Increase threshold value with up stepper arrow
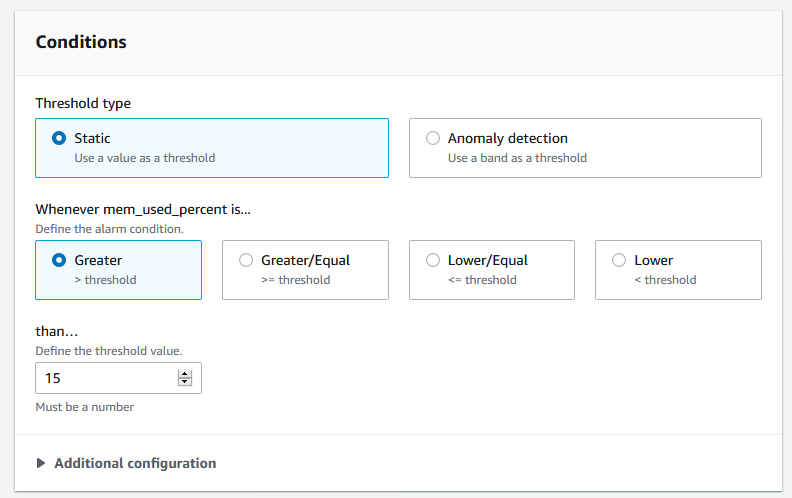 [x=185, y=374]
